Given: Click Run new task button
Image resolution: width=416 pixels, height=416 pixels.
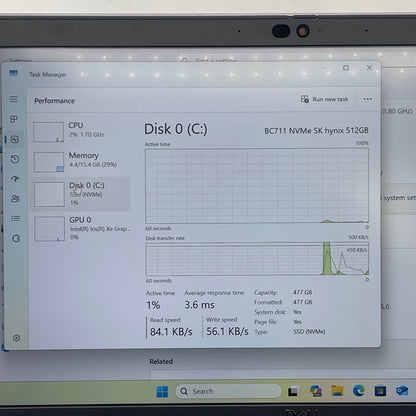Looking at the screenshot, I should coord(324,99).
